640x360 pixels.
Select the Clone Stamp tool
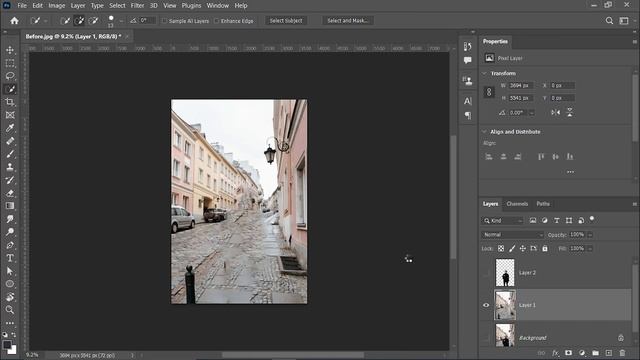(x=10, y=167)
